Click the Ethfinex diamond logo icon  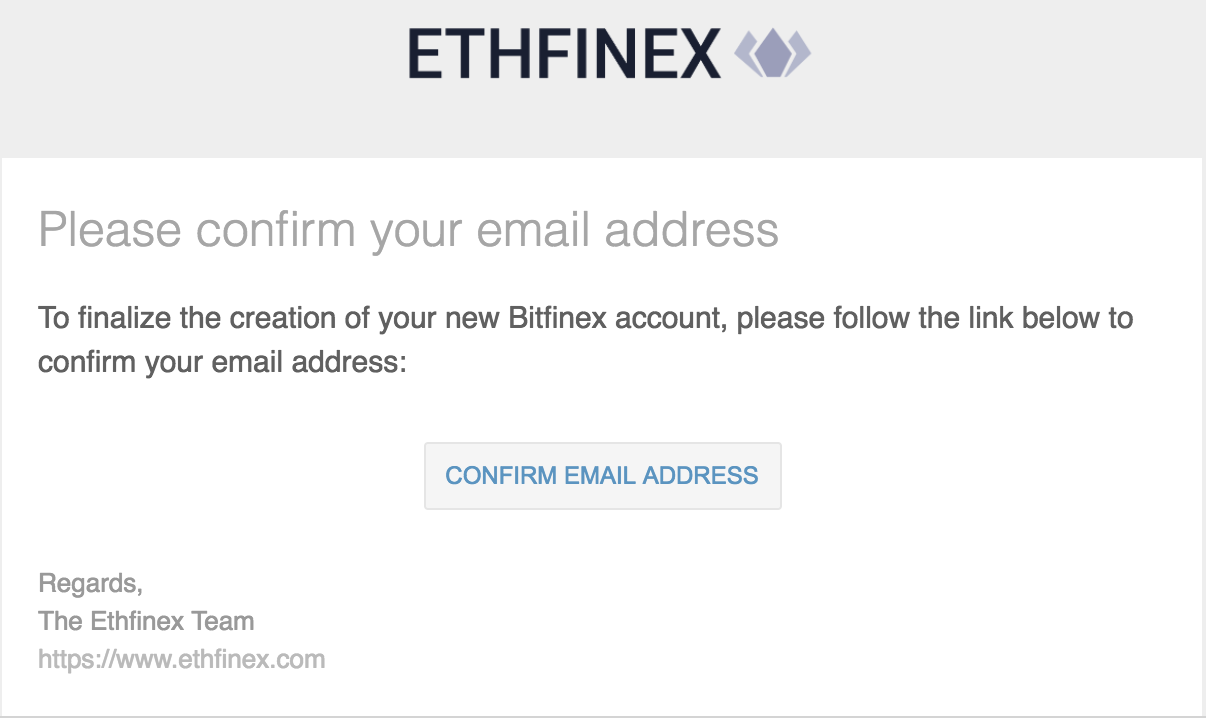(772, 53)
